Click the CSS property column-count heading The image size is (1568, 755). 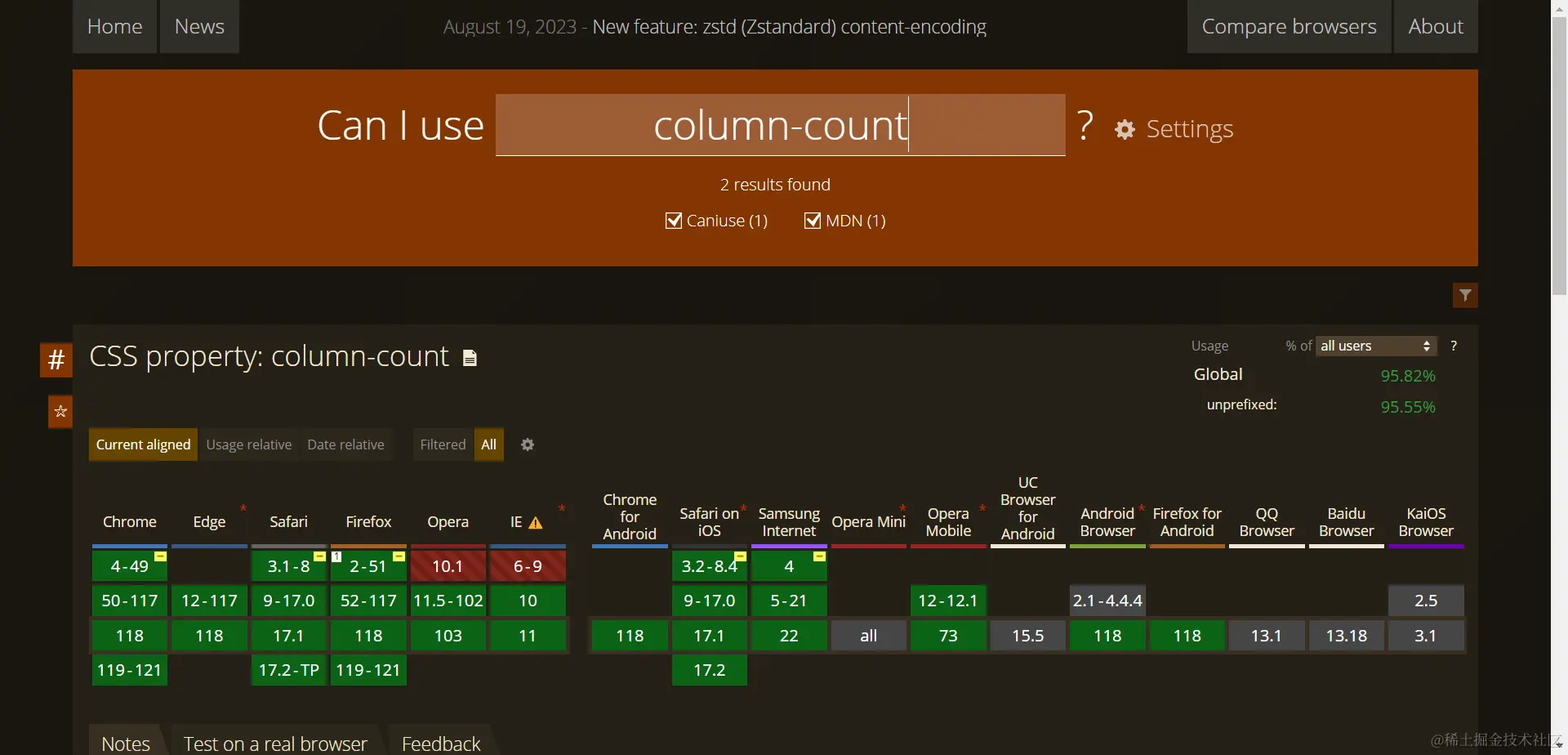269,356
